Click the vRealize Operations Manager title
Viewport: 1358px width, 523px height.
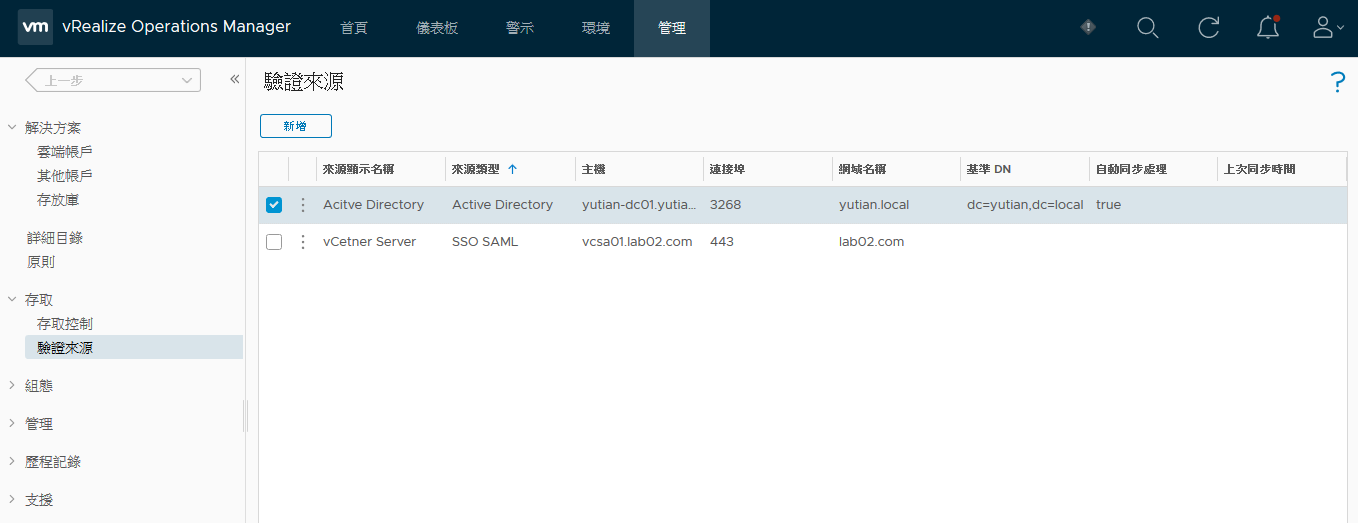pyautogui.click(x=176, y=27)
